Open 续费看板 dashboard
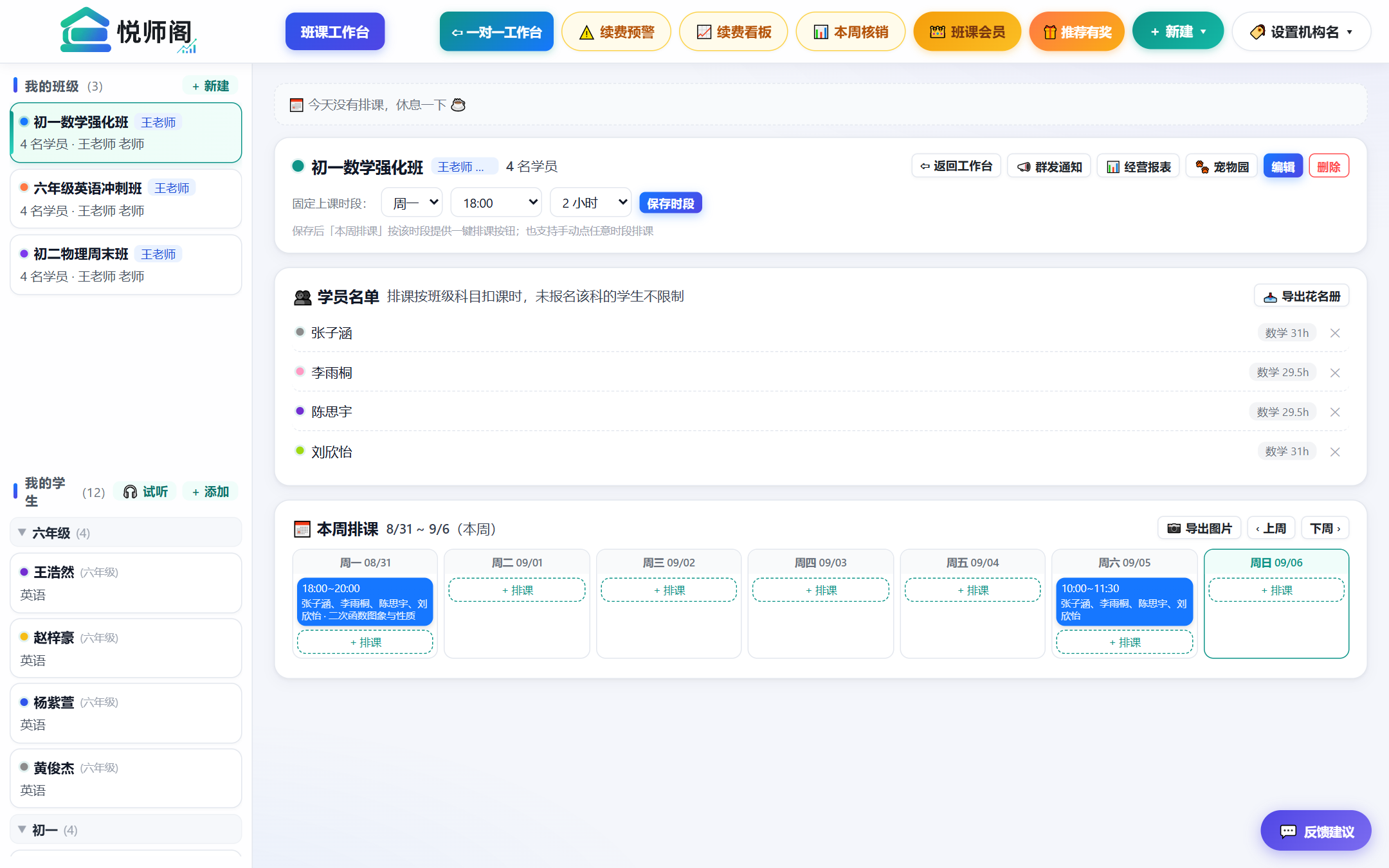Screen dimensions: 1389x868 pos(733,32)
